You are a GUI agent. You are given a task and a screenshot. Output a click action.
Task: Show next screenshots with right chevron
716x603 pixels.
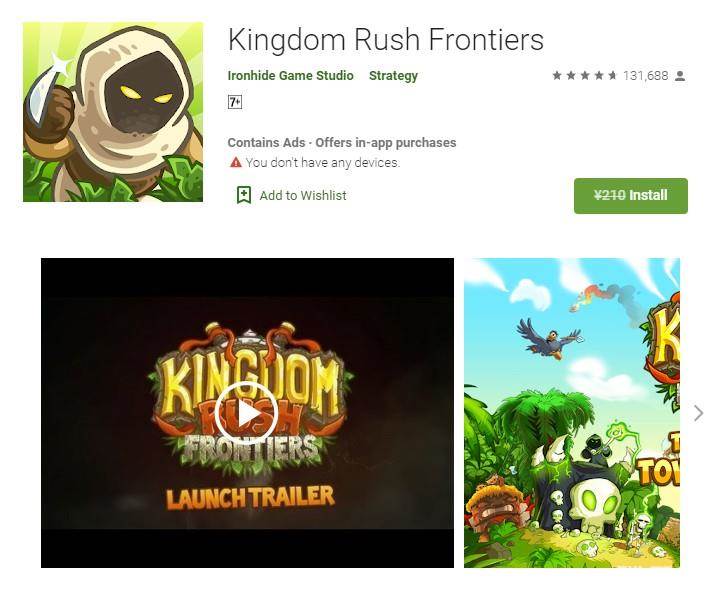(698, 413)
